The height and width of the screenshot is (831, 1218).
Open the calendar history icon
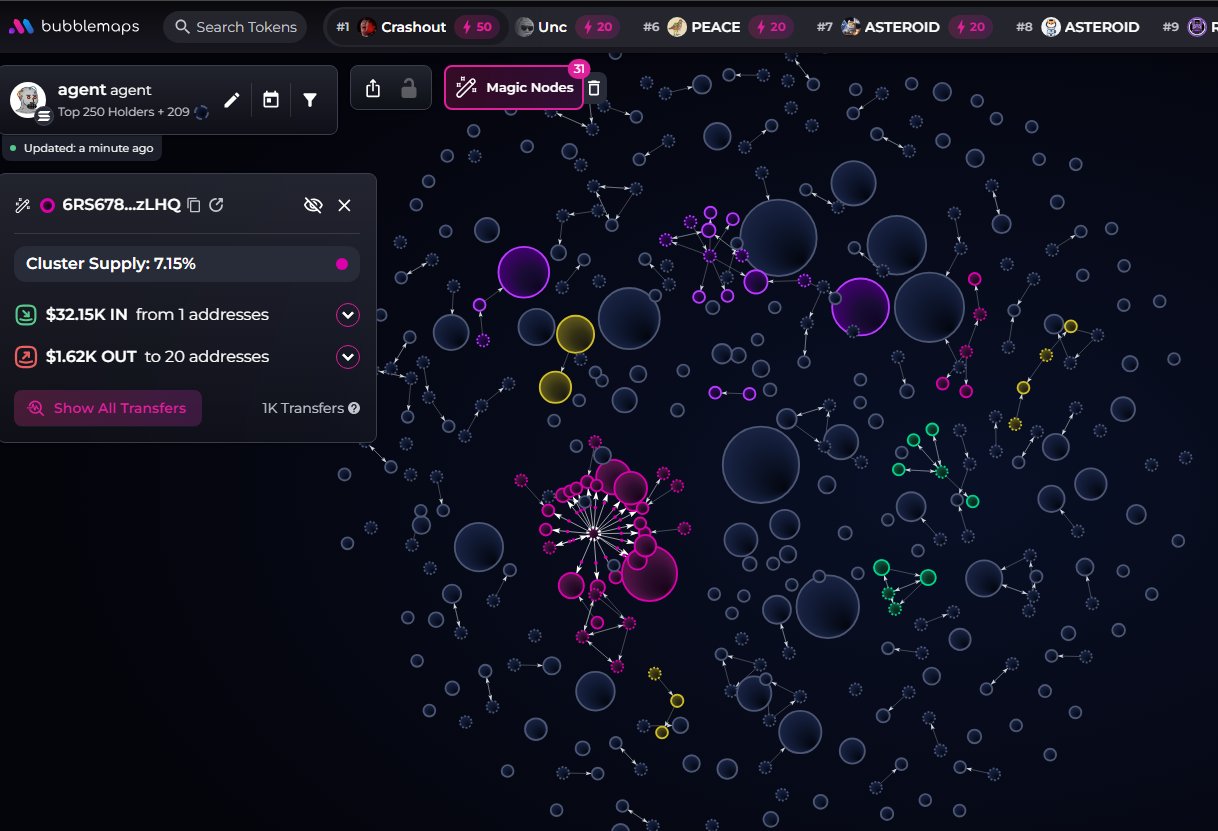point(271,100)
